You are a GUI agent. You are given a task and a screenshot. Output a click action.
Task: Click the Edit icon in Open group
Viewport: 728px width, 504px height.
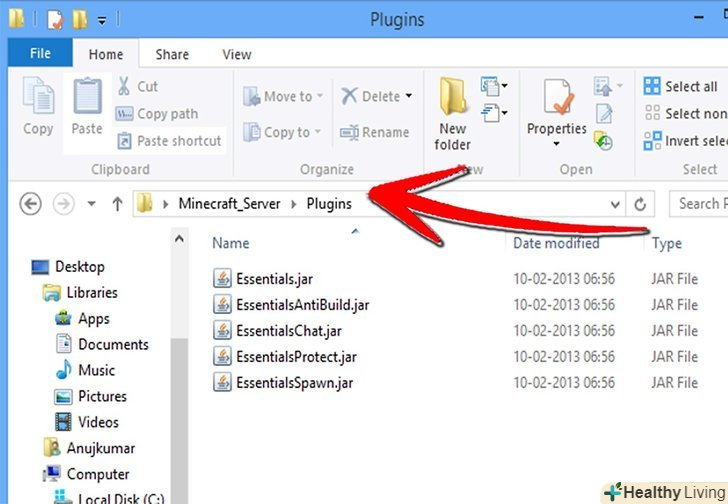604,114
